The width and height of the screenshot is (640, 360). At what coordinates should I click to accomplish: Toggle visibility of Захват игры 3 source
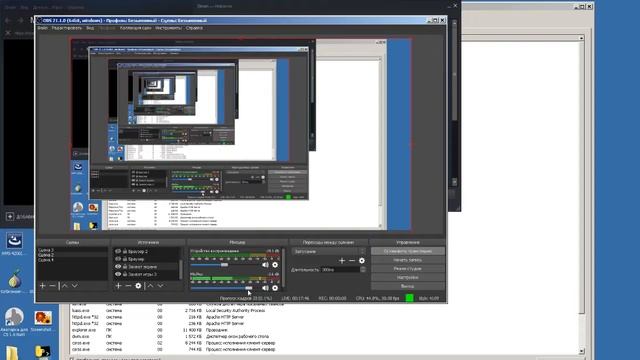coord(118,274)
